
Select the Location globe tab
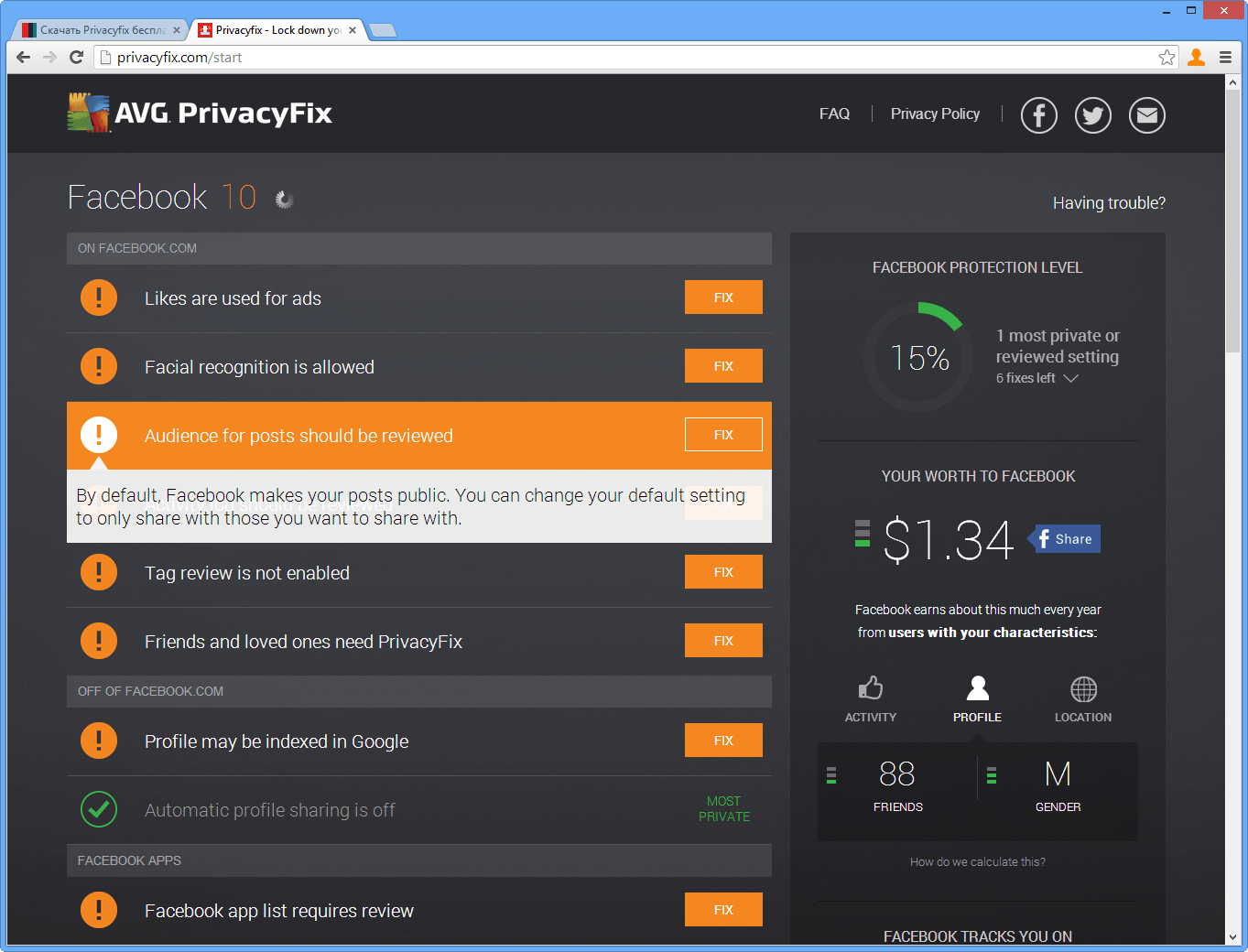(x=1083, y=700)
